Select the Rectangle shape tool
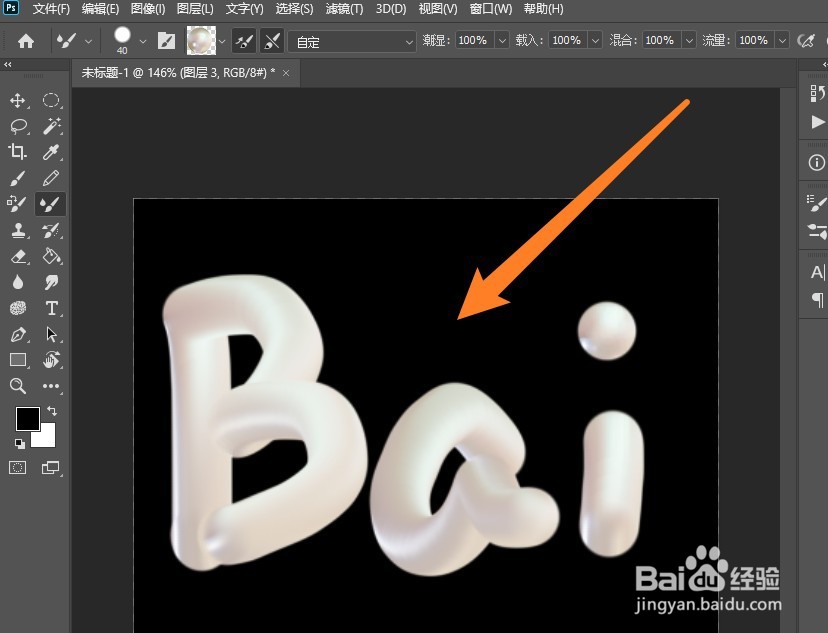Image resolution: width=828 pixels, height=633 pixels. (18, 360)
